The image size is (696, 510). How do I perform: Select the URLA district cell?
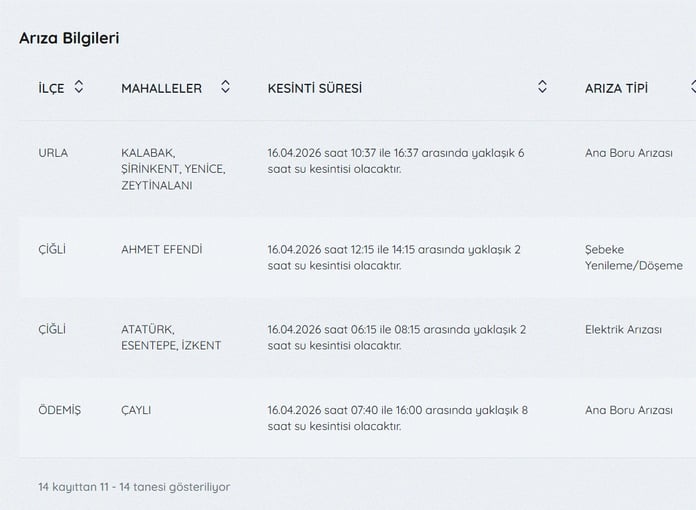(53, 153)
